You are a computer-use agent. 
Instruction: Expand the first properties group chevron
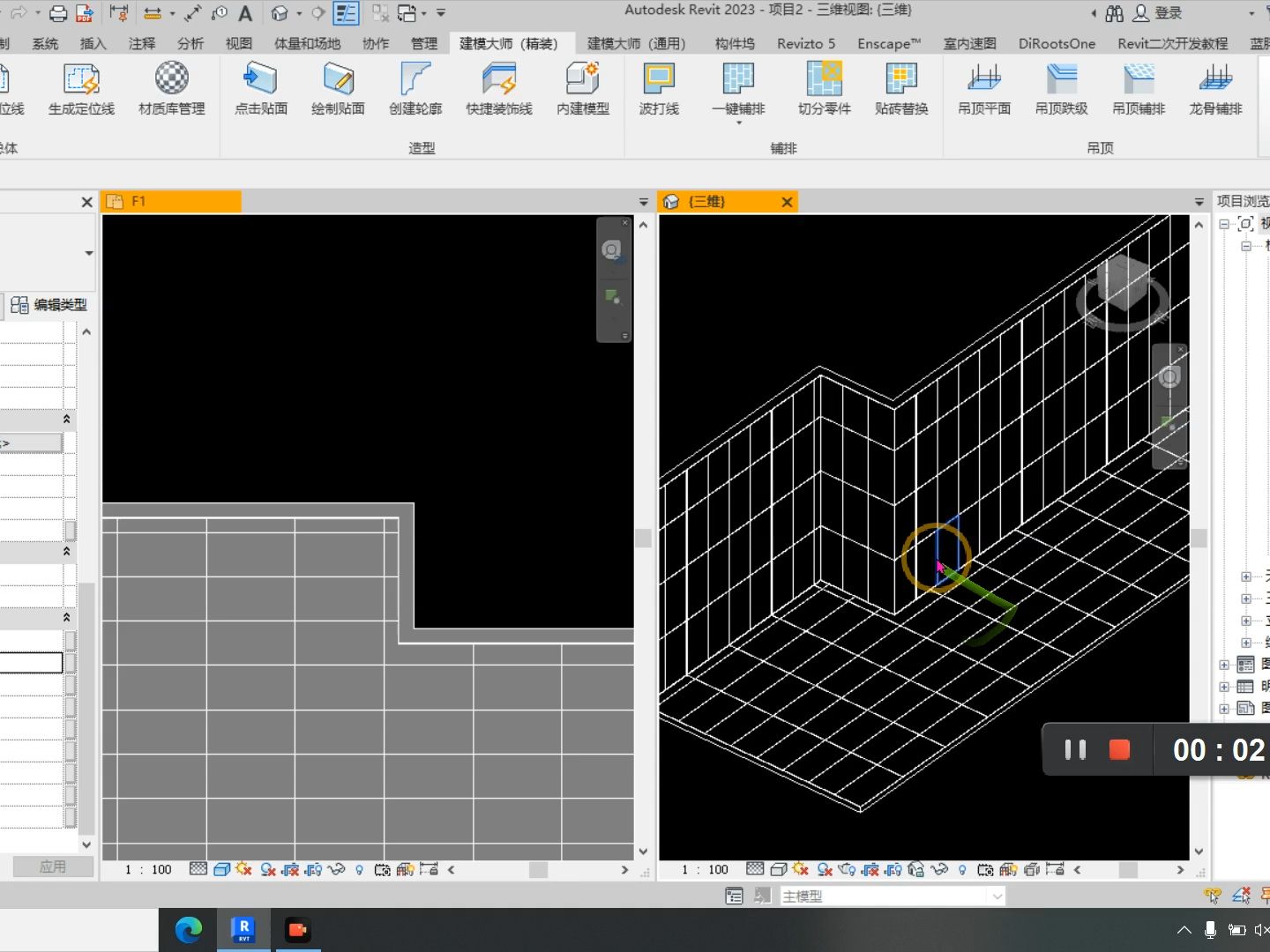[x=66, y=419]
